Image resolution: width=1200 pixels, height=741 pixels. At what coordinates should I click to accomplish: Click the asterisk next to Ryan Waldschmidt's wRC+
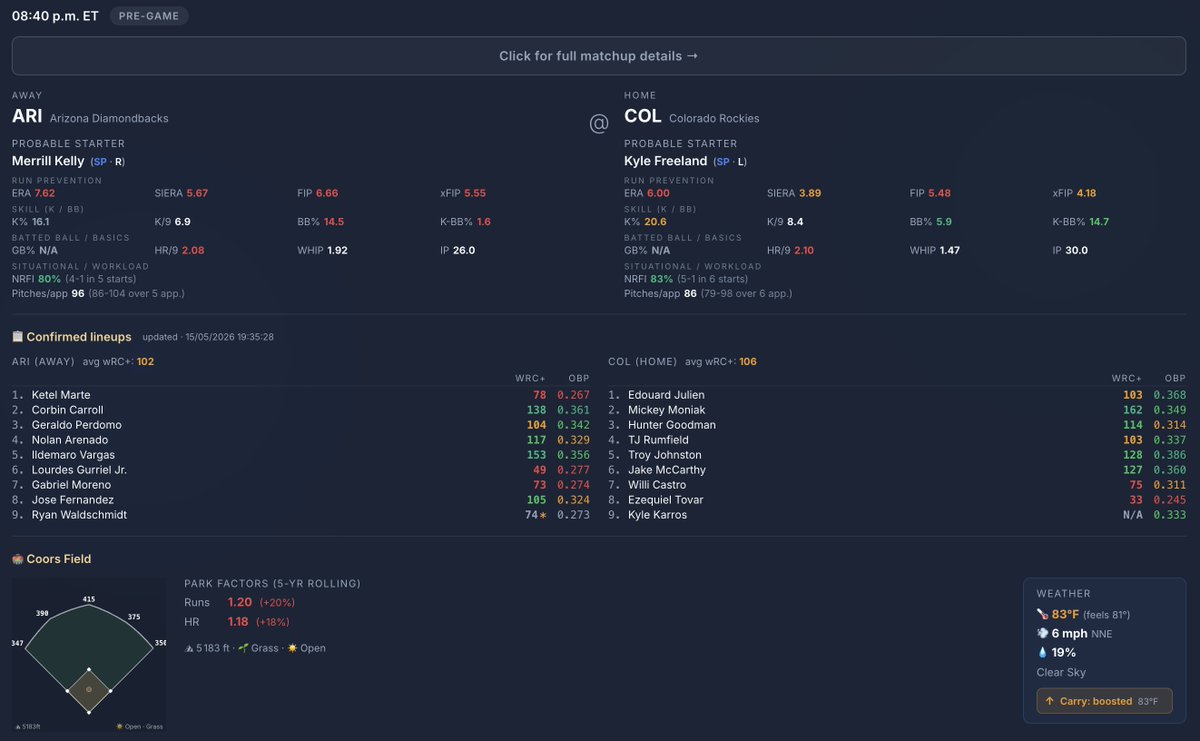[543, 515]
